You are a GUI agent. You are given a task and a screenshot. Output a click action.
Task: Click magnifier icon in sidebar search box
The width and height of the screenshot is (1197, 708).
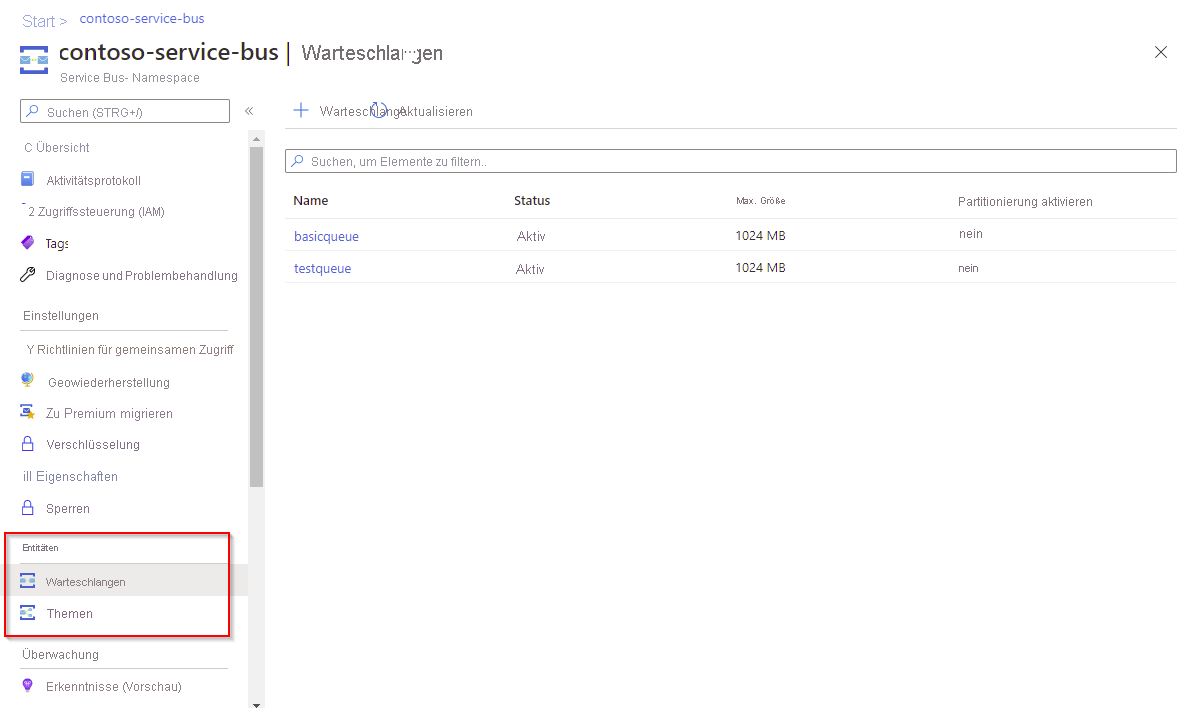[32, 112]
